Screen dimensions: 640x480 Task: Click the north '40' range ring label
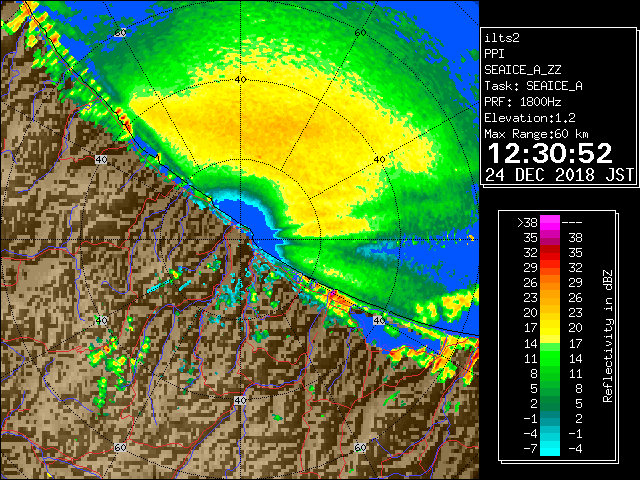point(241,79)
